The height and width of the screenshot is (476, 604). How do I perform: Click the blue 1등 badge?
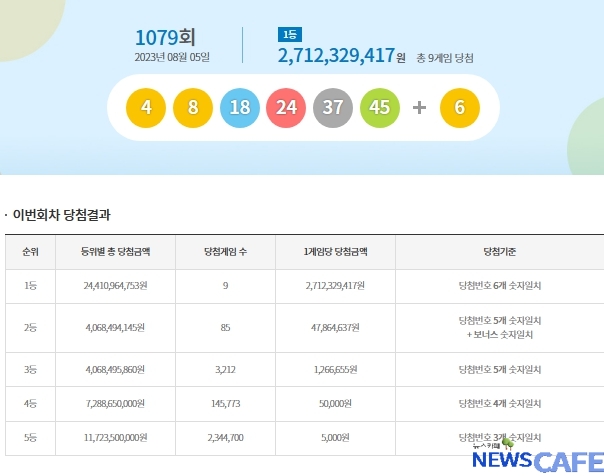(x=289, y=34)
